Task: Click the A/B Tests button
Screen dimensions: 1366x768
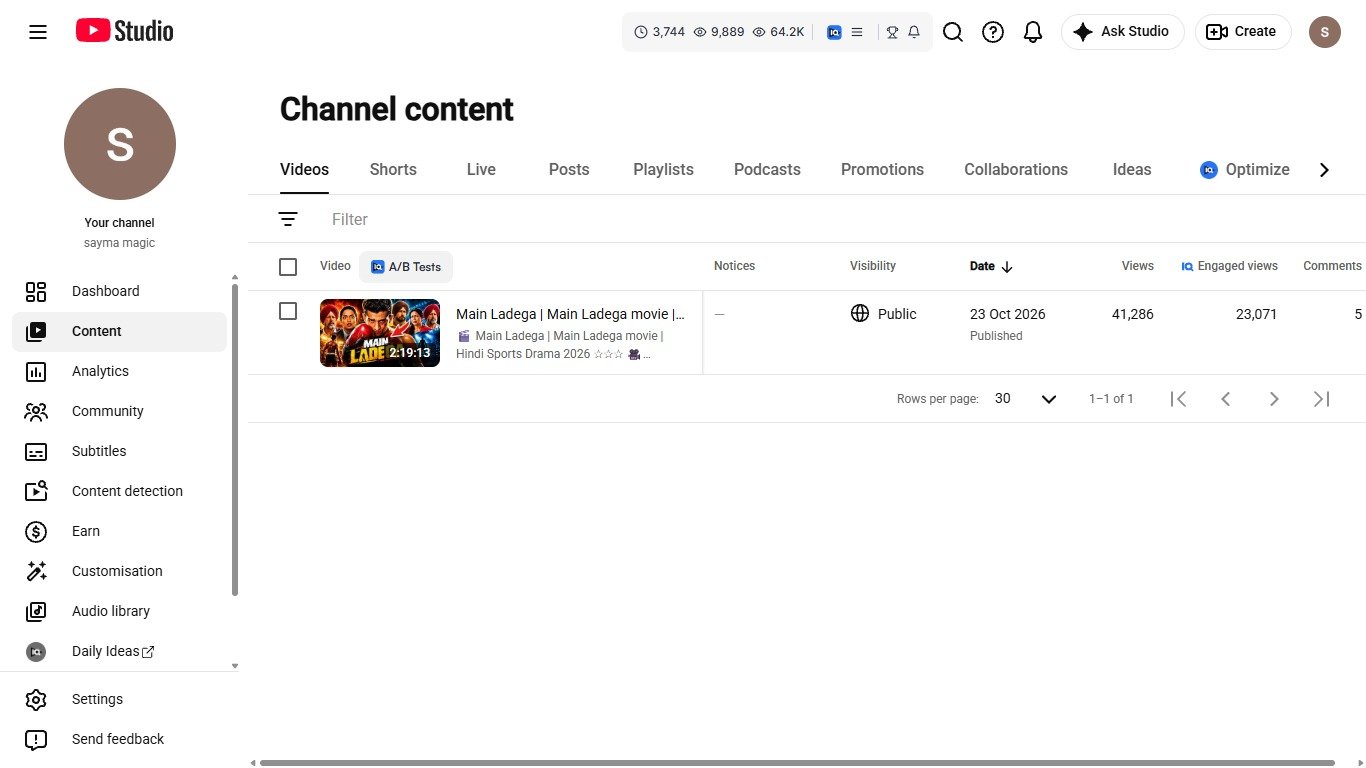Action: 406,267
